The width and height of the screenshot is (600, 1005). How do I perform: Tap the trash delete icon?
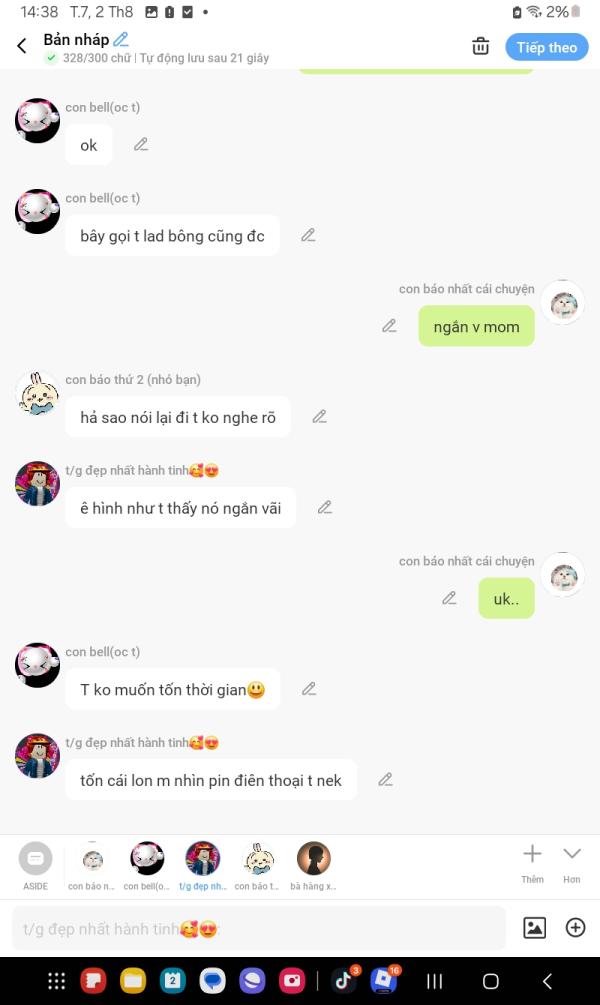(480, 46)
